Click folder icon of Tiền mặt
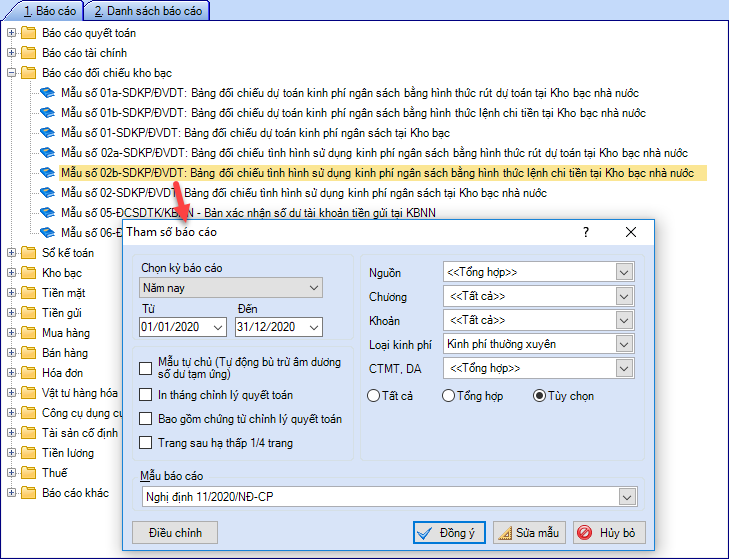Screen dimensions: 729x559 point(28,293)
